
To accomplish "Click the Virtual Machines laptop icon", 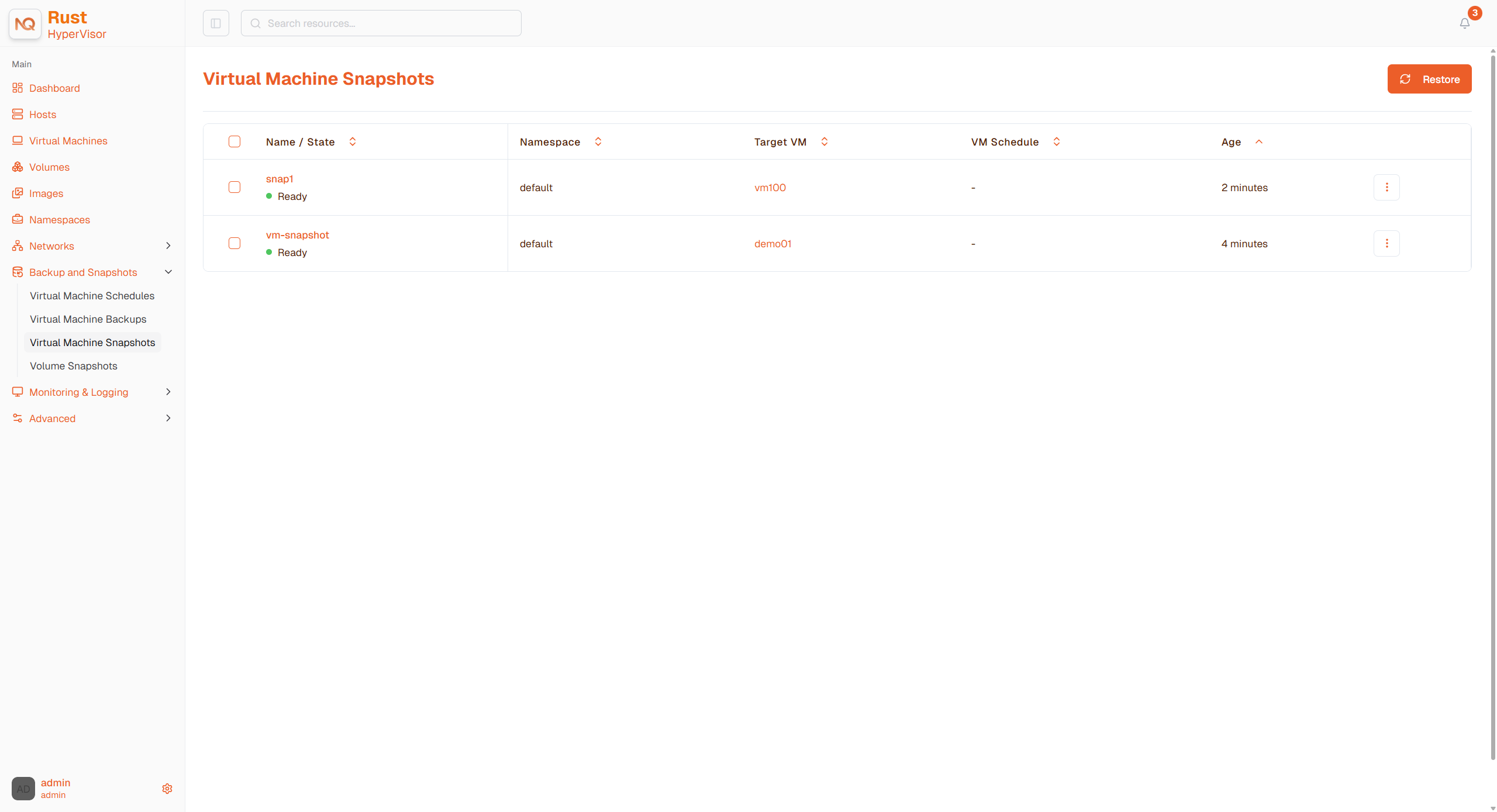I will (x=18, y=140).
